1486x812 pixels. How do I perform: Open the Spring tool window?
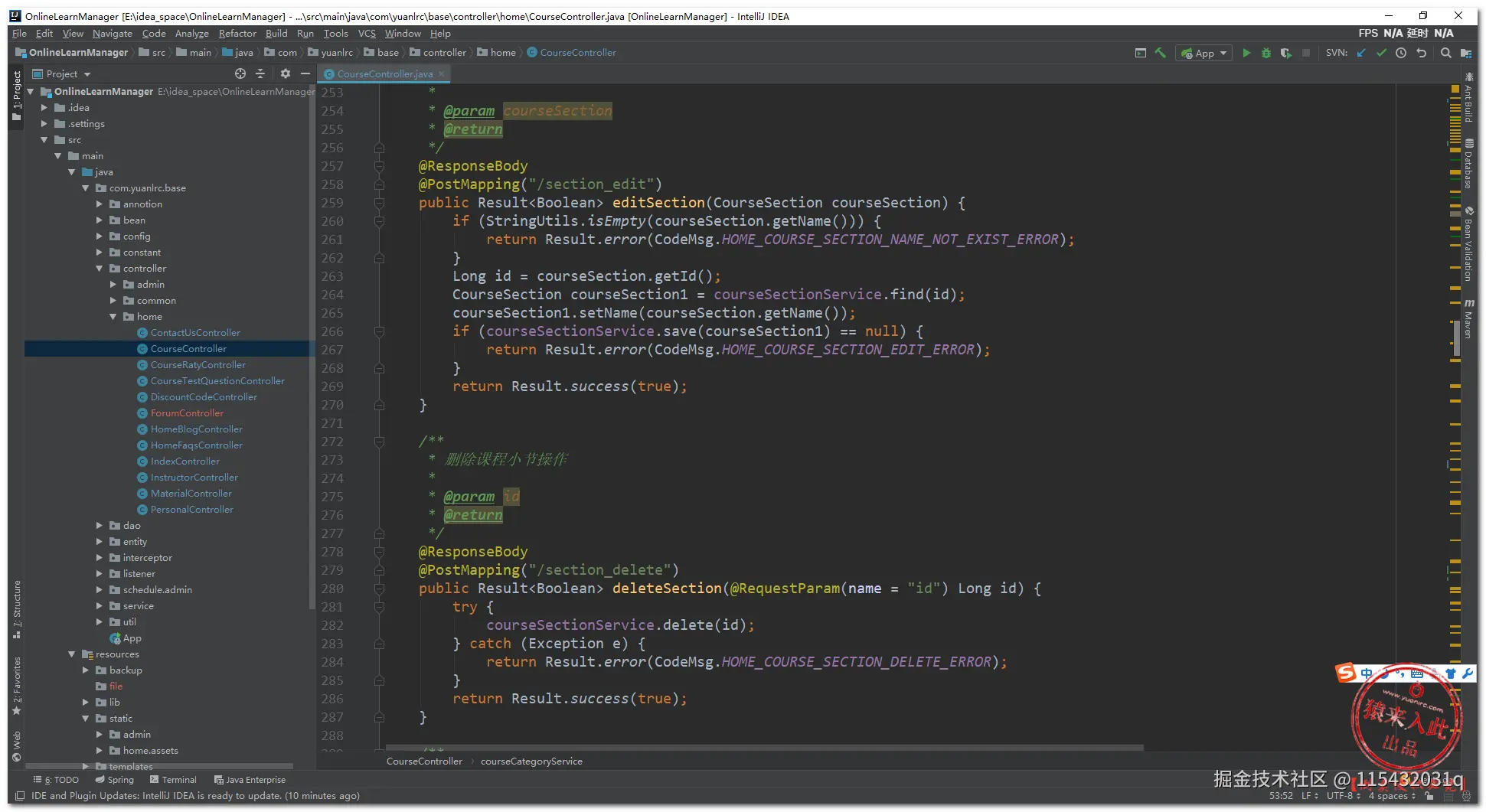[x=115, y=780]
